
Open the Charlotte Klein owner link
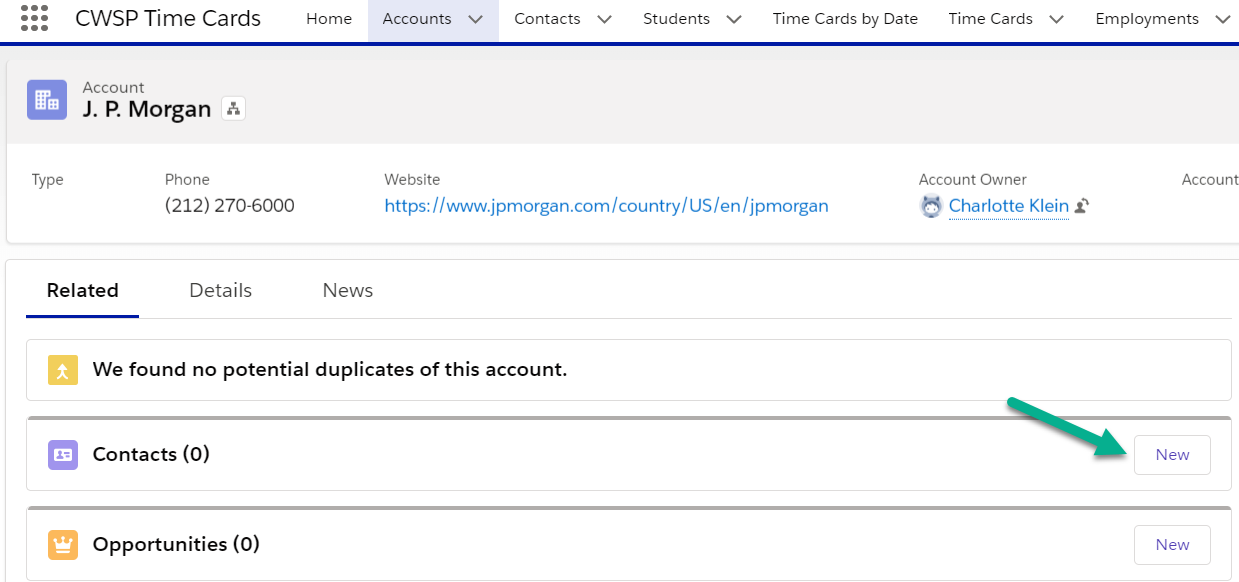1008,206
